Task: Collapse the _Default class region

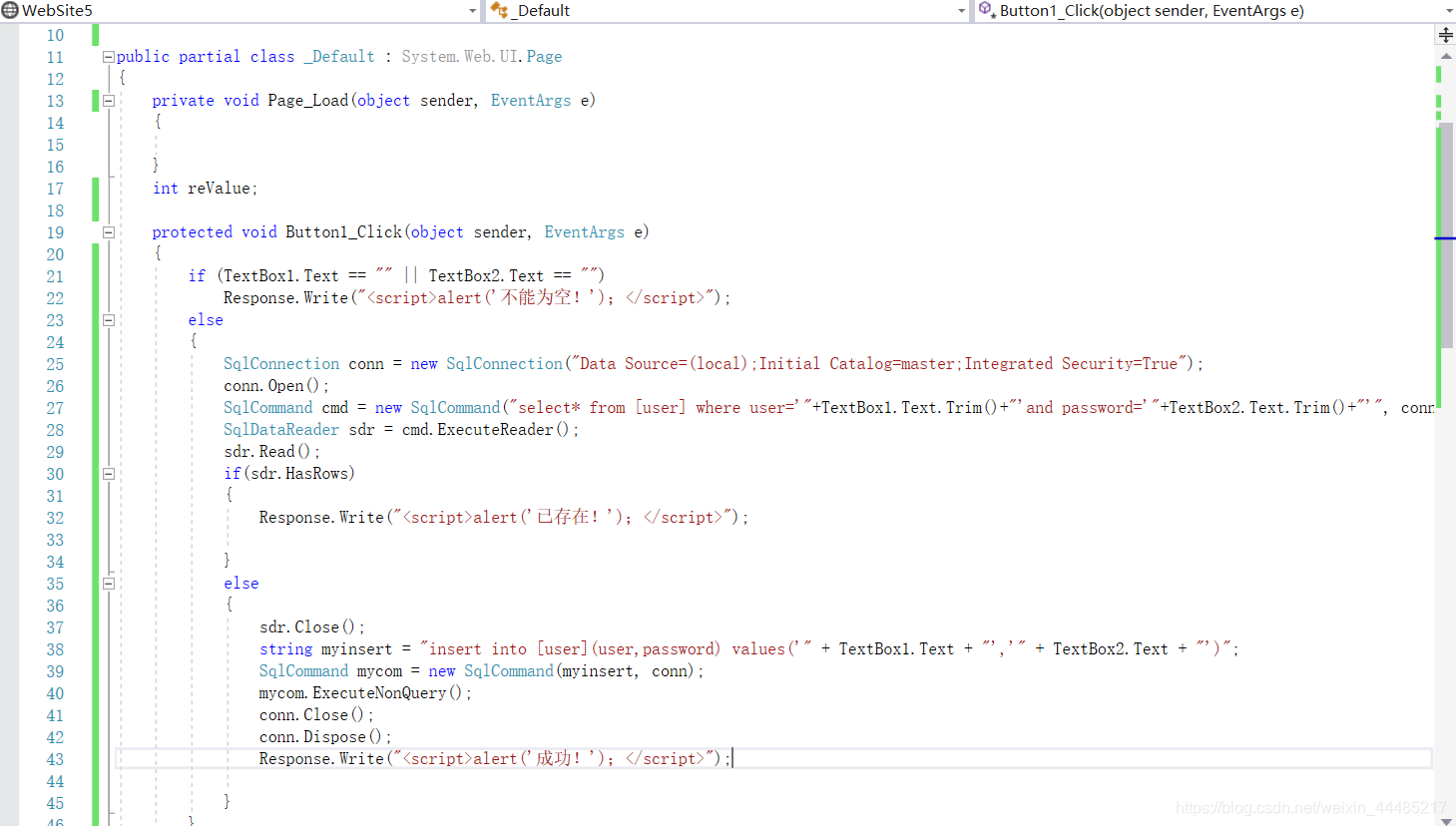Action: [x=108, y=57]
